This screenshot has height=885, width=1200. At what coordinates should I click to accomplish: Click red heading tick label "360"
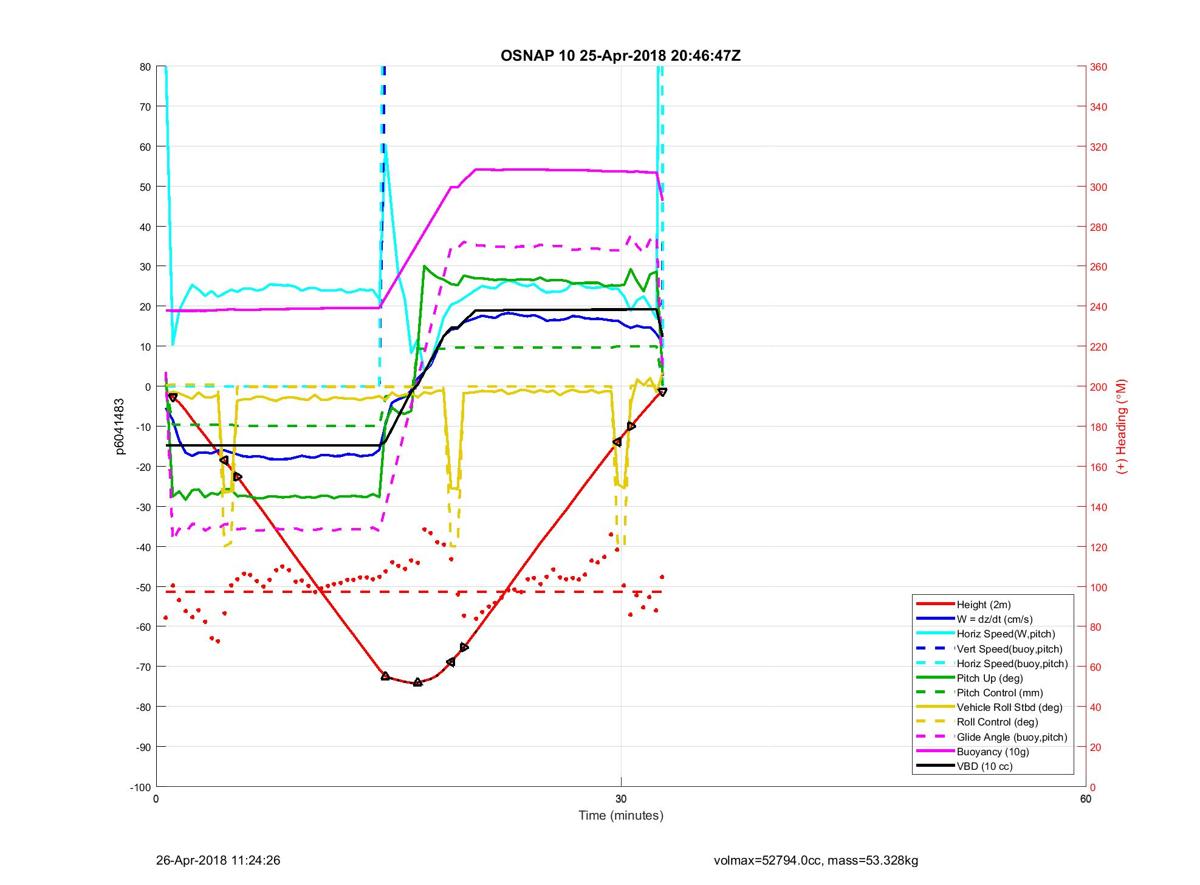click(1100, 67)
